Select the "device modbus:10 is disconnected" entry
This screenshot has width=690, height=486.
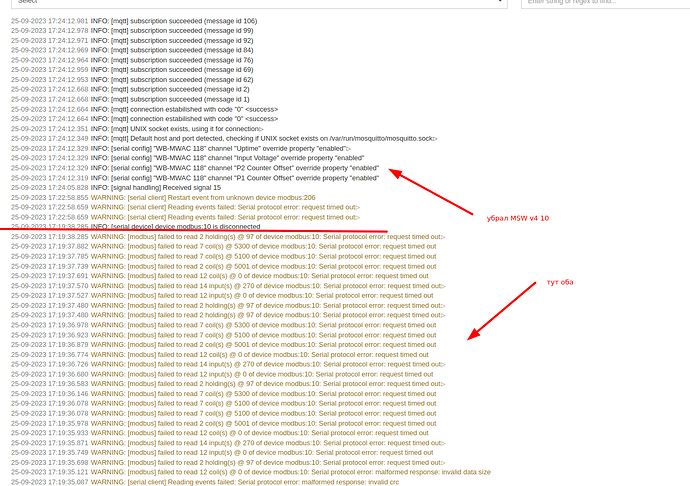[x=136, y=227]
